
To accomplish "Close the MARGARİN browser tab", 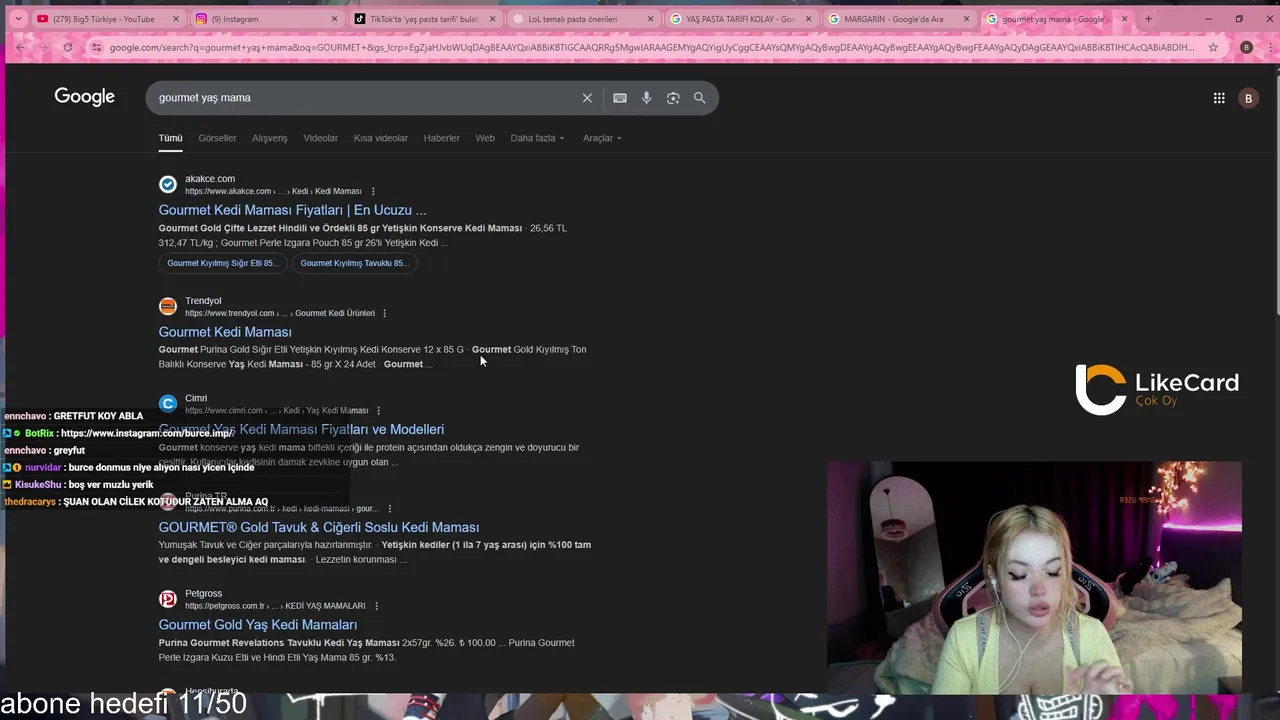I will 967,19.
